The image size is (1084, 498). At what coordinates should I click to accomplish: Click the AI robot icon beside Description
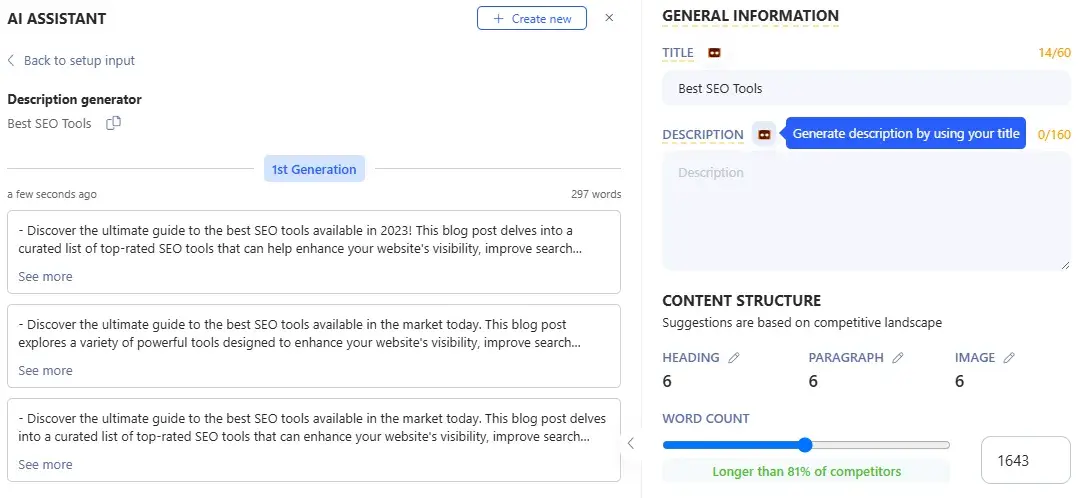click(x=764, y=134)
